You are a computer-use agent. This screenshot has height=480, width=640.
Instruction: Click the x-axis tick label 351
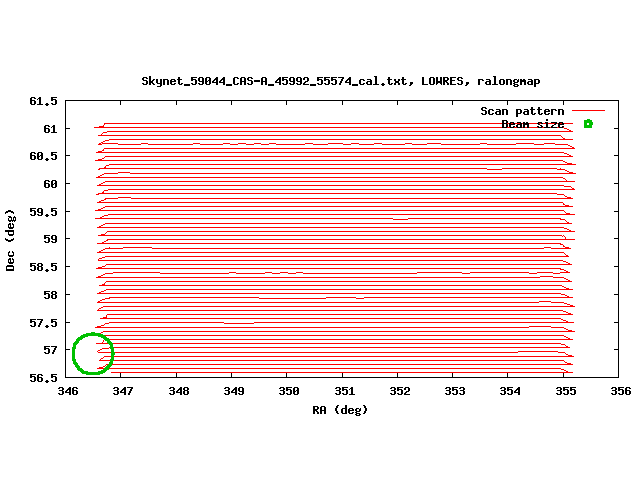click(x=345, y=391)
